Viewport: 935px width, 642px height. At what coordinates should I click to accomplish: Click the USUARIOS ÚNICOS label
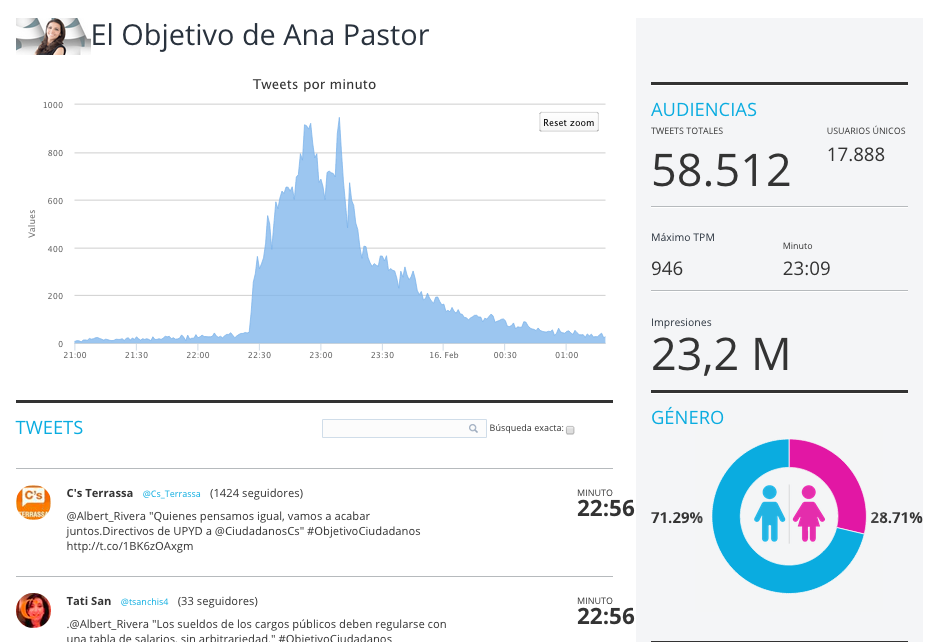pyautogui.click(x=866, y=131)
